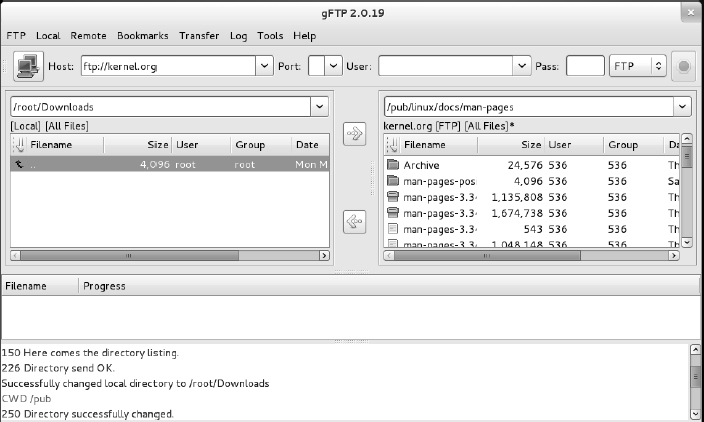Click the User input field
704x422 pixels.
coord(446,66)
